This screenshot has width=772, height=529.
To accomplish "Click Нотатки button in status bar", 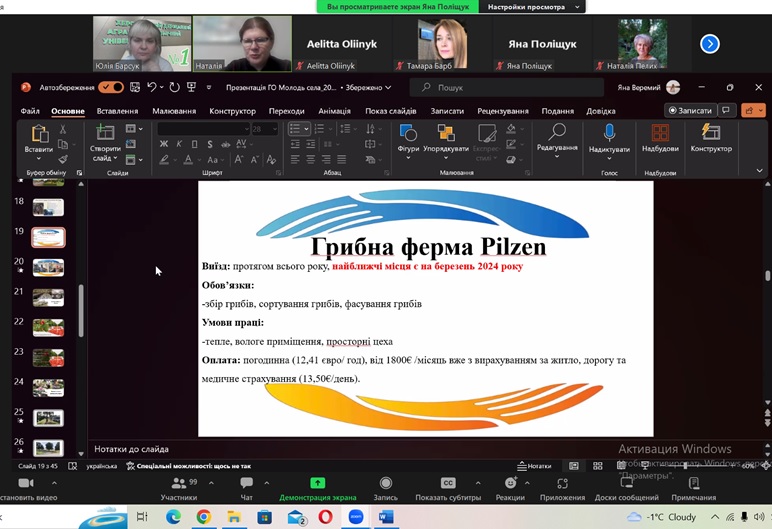I will (534, 465).
